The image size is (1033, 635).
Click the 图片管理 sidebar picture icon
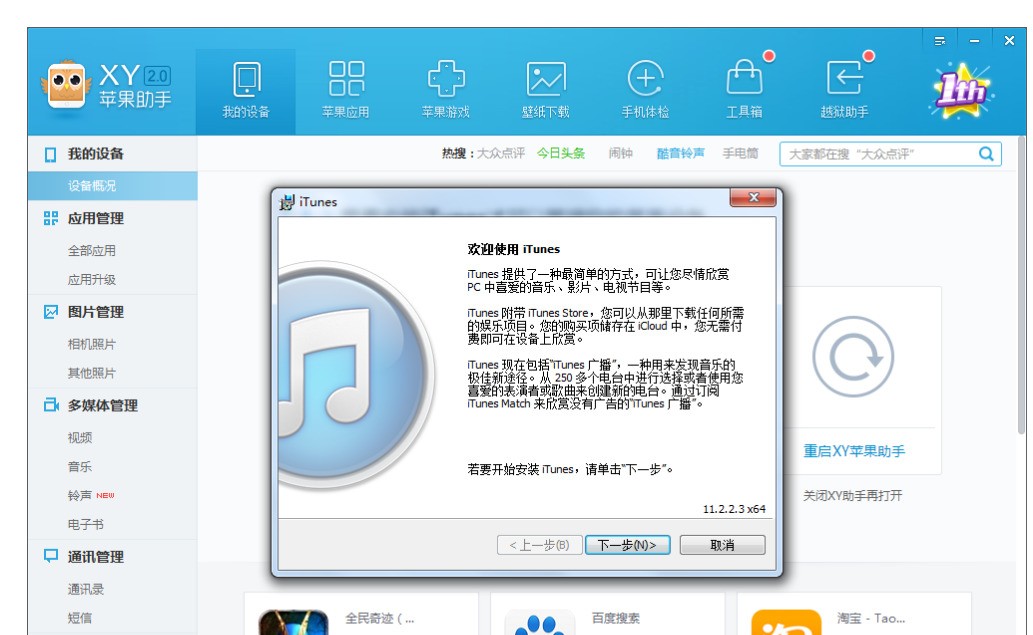click(51, 312)
